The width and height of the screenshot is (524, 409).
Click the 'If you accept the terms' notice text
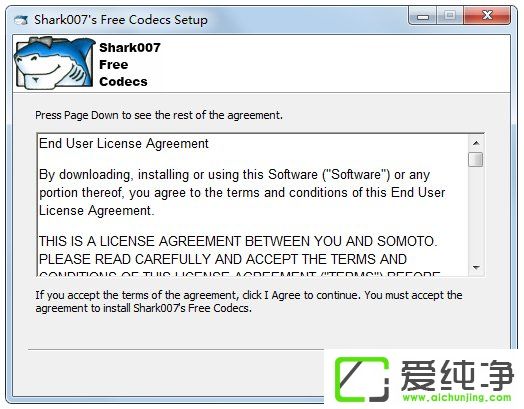pyautogui.click(x=249, y=301)
